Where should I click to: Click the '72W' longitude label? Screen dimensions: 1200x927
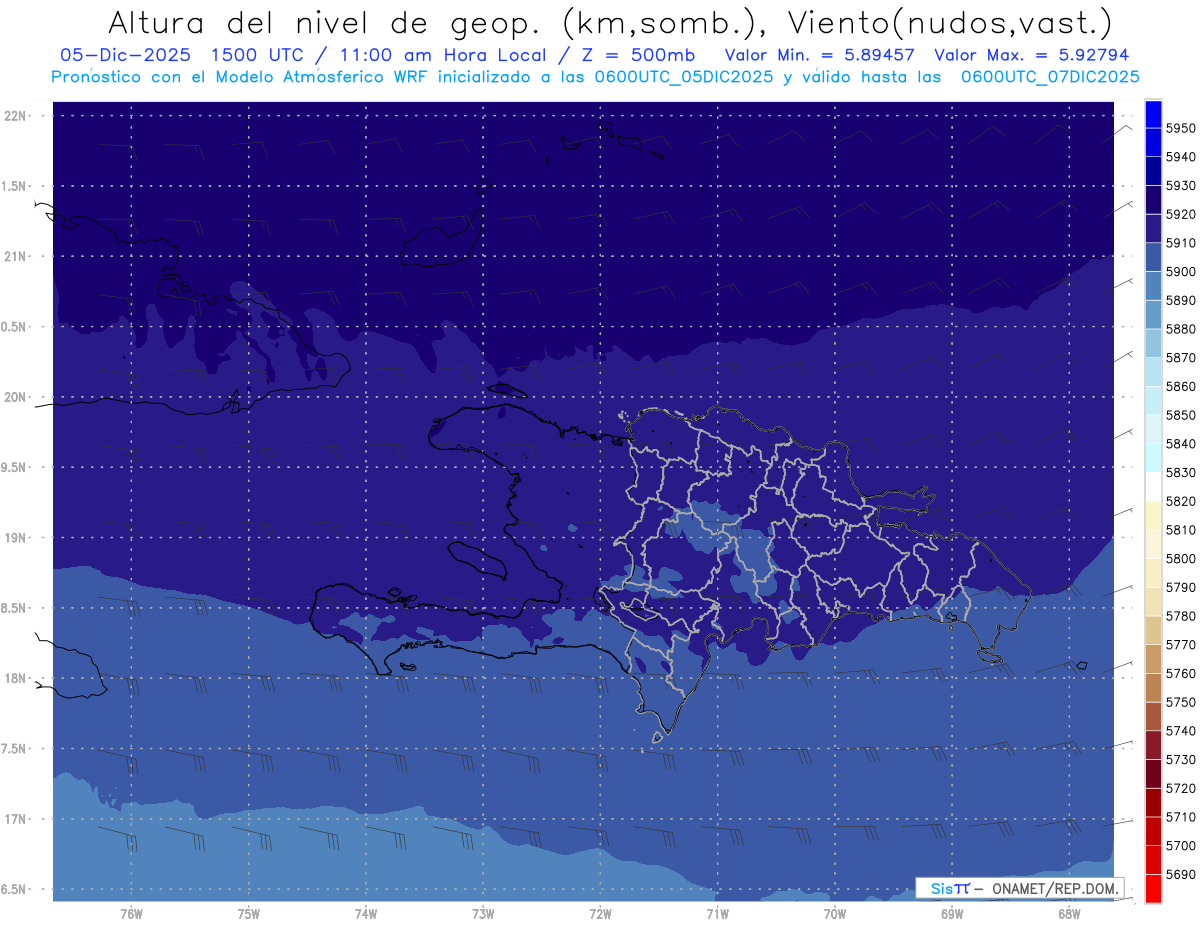(x=600, y=914)
